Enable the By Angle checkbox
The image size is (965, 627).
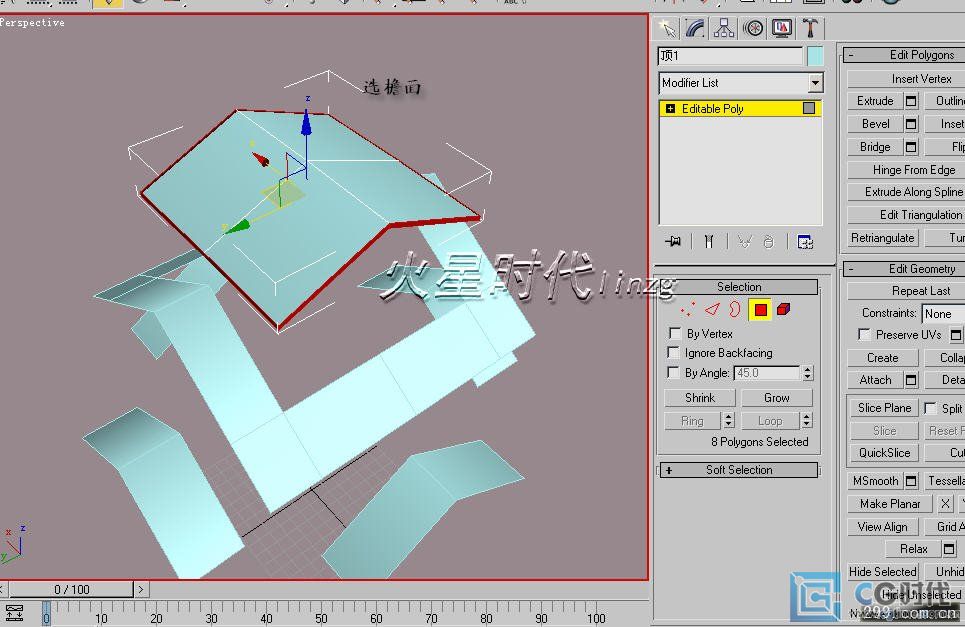point(675,373)
